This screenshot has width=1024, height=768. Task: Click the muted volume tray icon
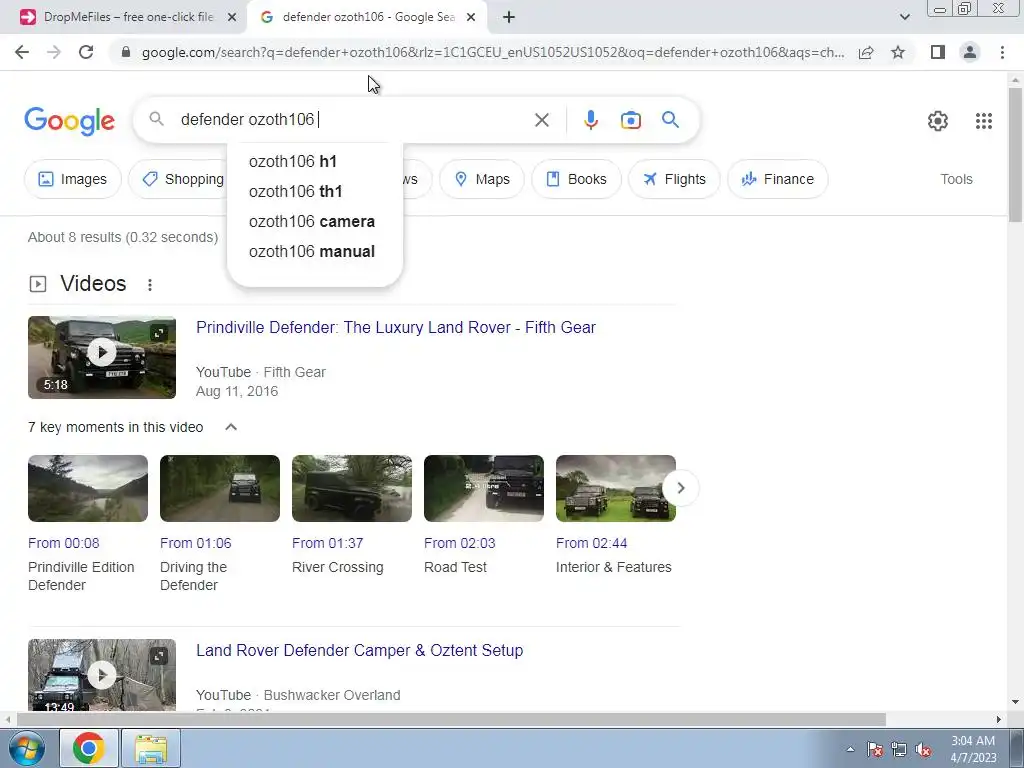pyautogui.click(x=923, y=749)
